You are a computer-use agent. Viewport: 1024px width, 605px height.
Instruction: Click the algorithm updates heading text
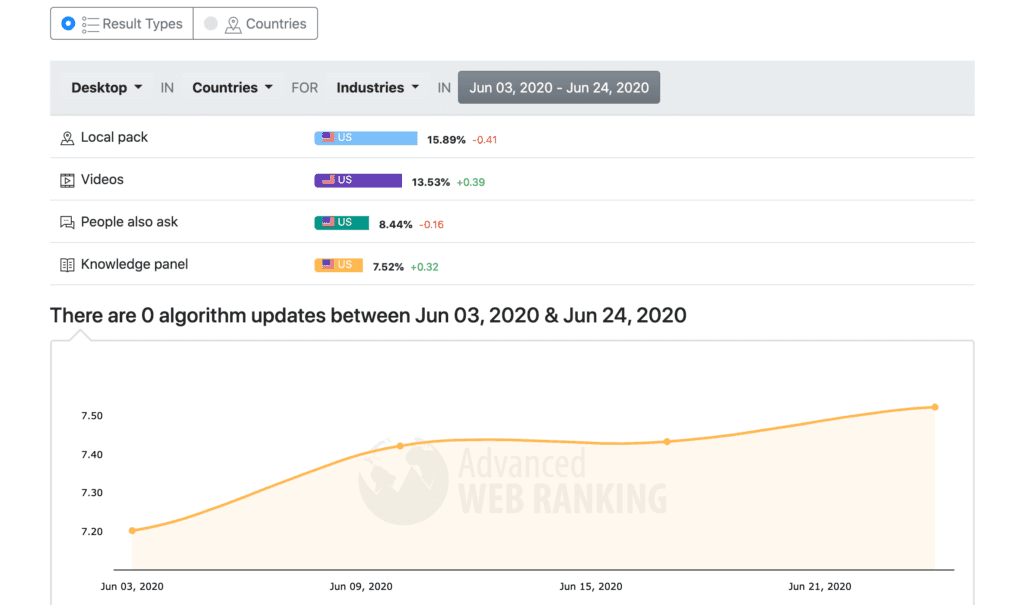pyautogui.click(x=368, y=316)
